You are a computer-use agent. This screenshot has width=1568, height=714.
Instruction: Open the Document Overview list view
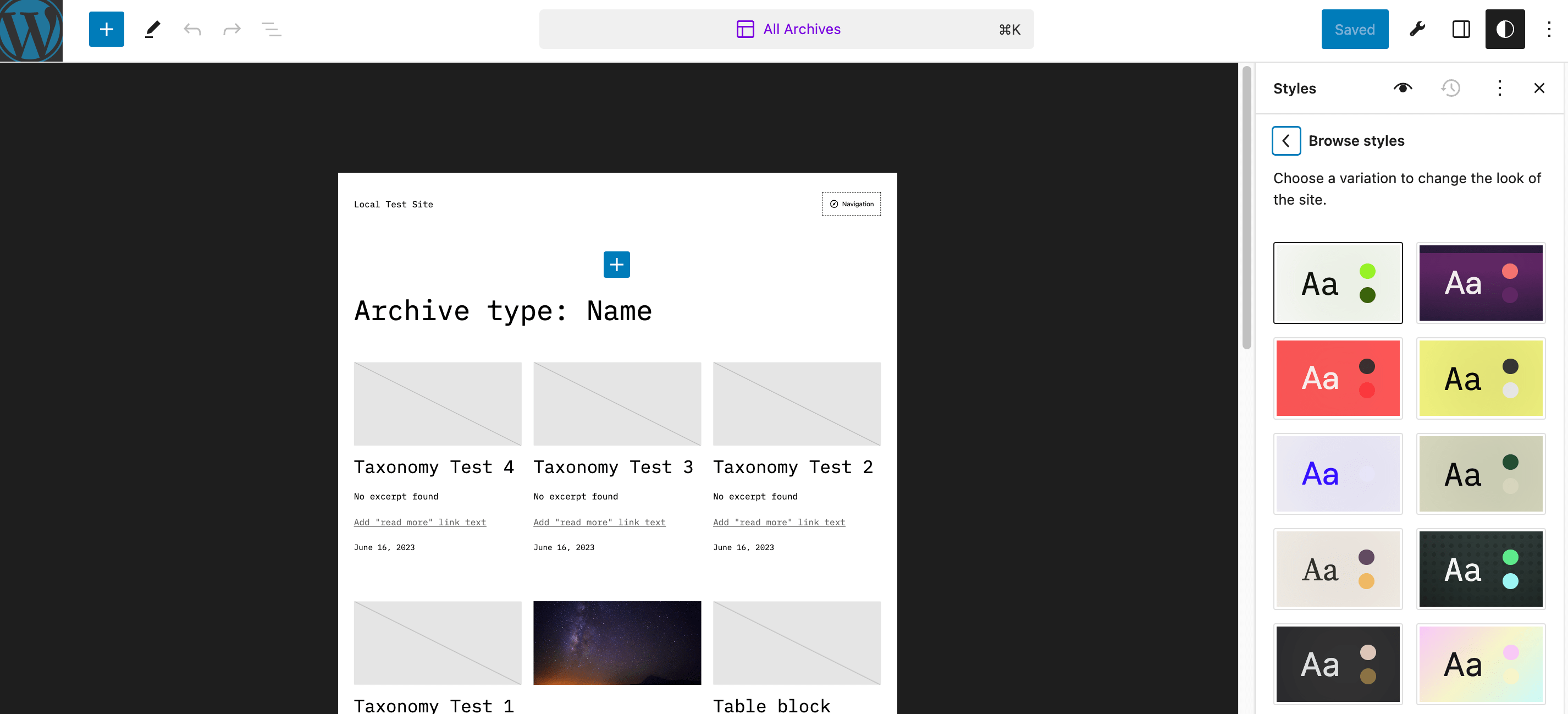tap(272, 29)
